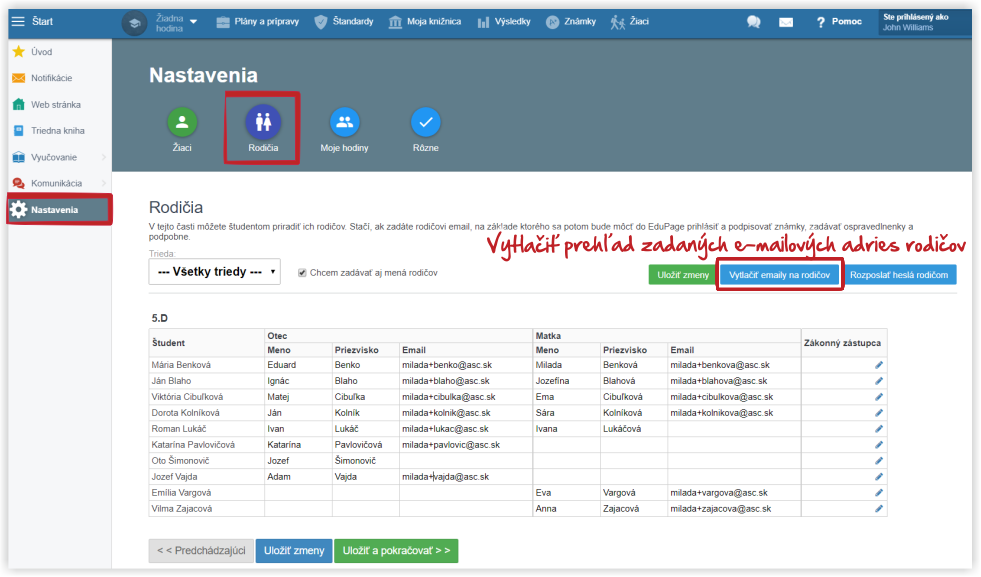Edit legal guardian for Dorota Kolníková
Screen dimensions: 981x577
pos(878,413)
